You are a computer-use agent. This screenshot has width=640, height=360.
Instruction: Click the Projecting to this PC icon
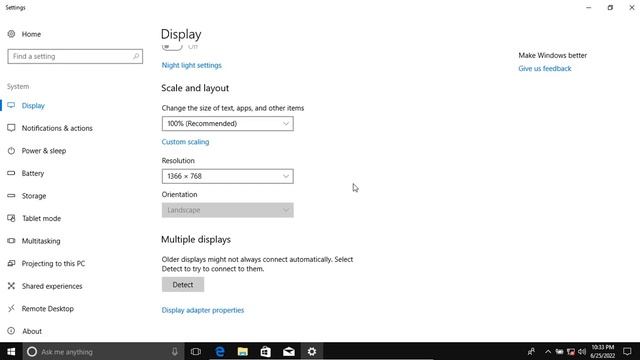point(11,263)
